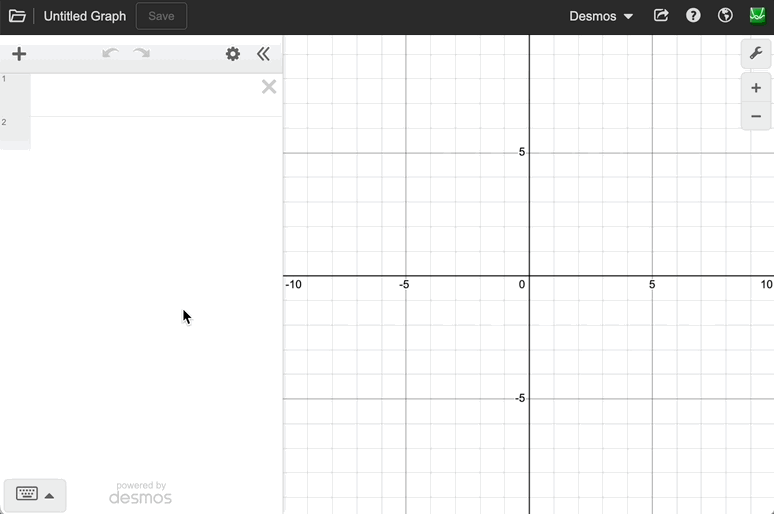Open the language globe menu
Screen dimensions: 774x514
click(x=725, y=16)
